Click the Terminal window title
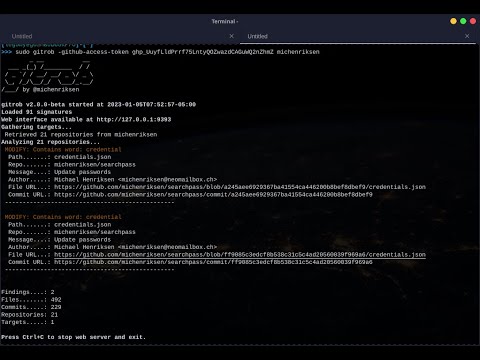This screenshot has height=360, width=480. [225, 21]
